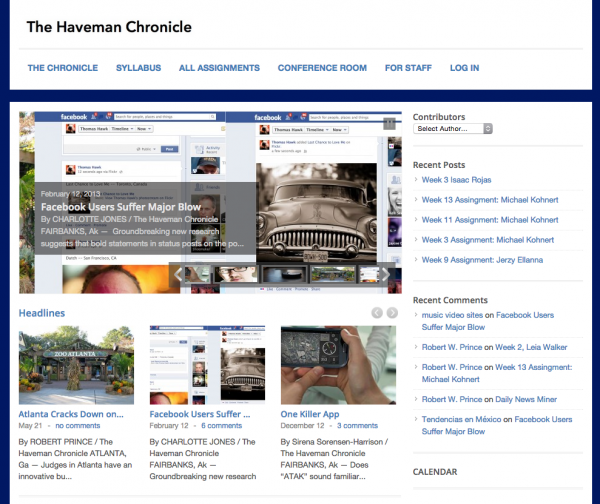Screen dimensions: 600x504
Task: Open the Select Author dropdown
Action: point(453,129)
